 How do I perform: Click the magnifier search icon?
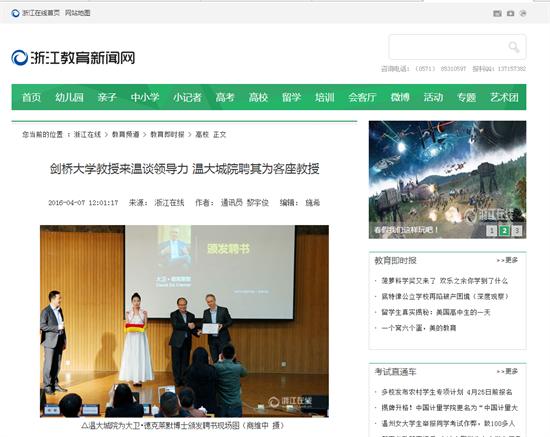(x=514, y=47)
